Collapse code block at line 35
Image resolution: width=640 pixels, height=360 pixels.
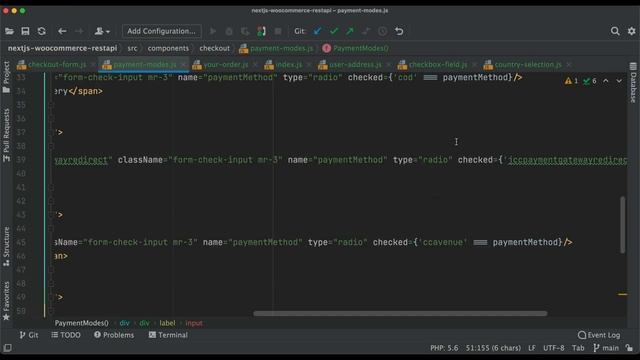(x=52, y=105)
